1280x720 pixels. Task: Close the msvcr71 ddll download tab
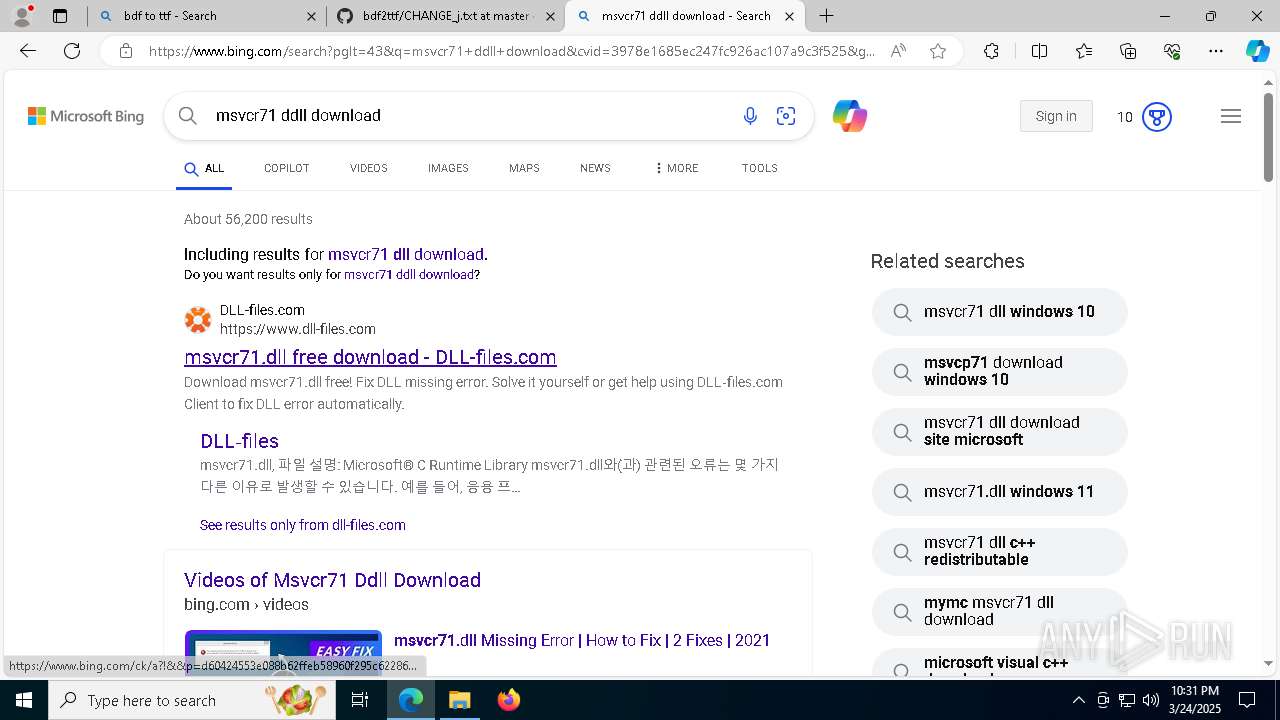point(789,16)
